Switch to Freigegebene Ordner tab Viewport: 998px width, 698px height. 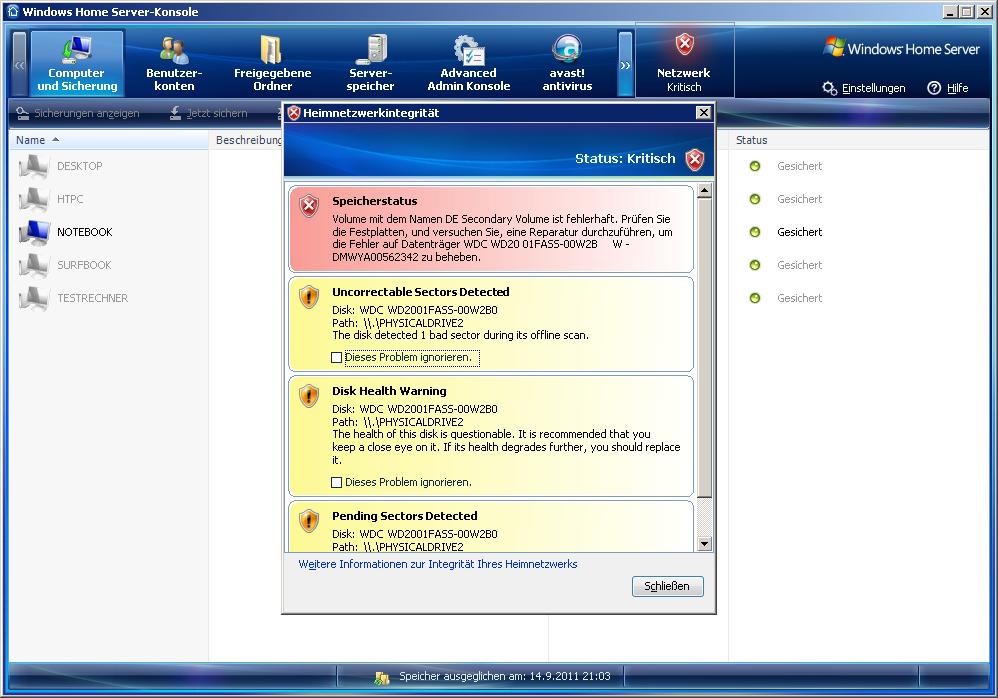pyautogui.click(x=272, y=62)
